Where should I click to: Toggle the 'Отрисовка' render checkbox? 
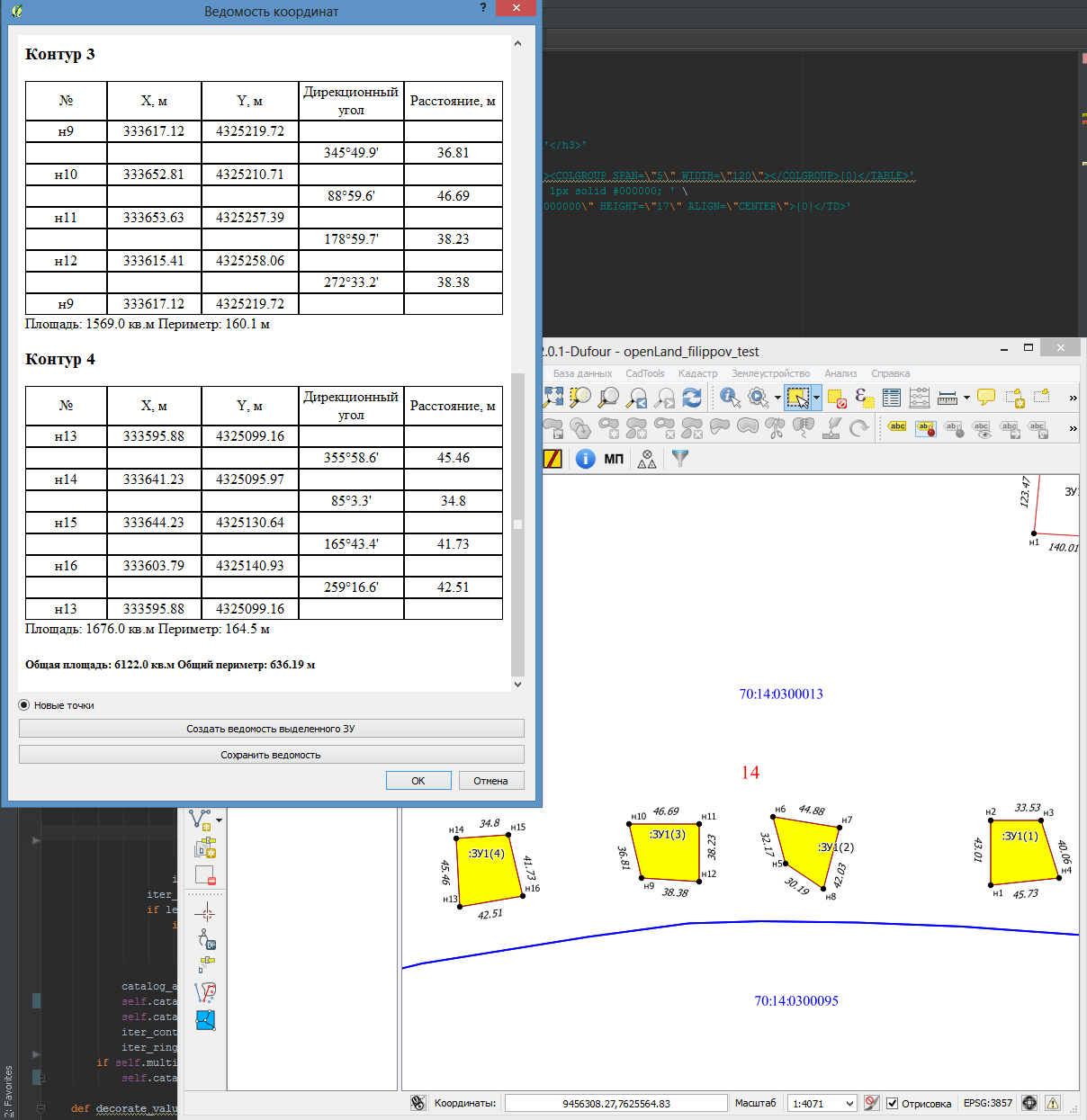tap(893, 1104)
